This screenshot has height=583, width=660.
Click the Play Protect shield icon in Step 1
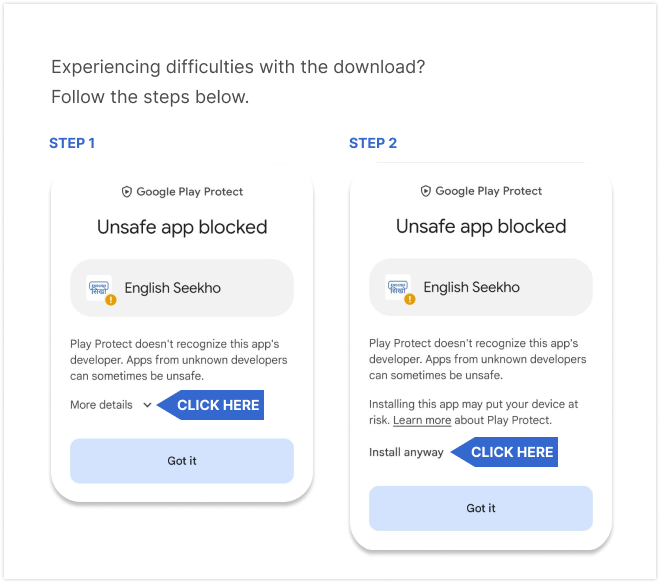(127, 192)
